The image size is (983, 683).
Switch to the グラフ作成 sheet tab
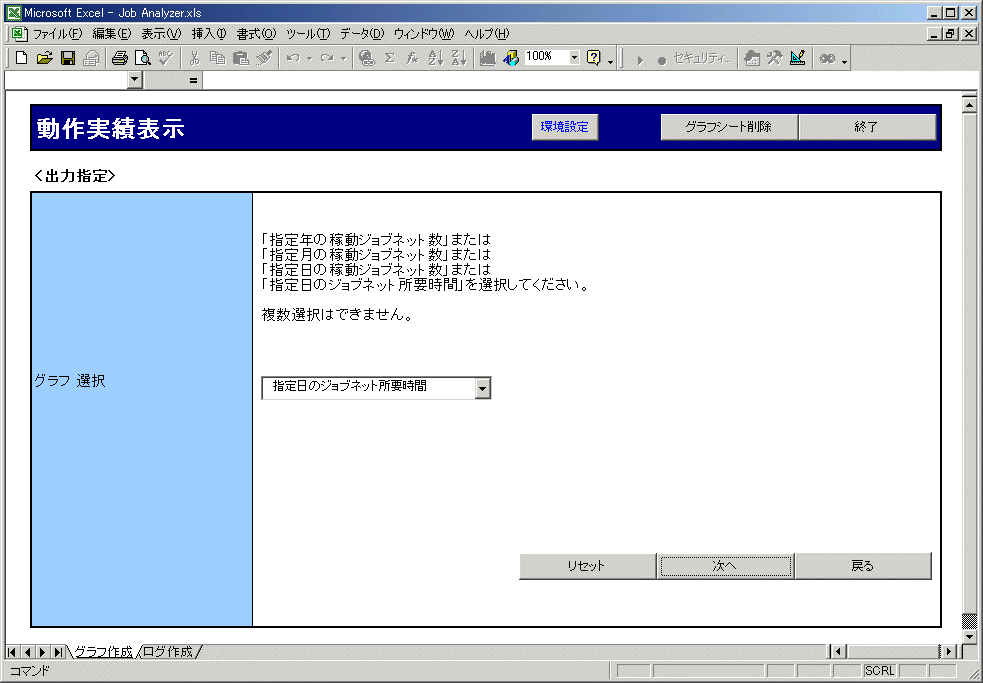point(103,652)
